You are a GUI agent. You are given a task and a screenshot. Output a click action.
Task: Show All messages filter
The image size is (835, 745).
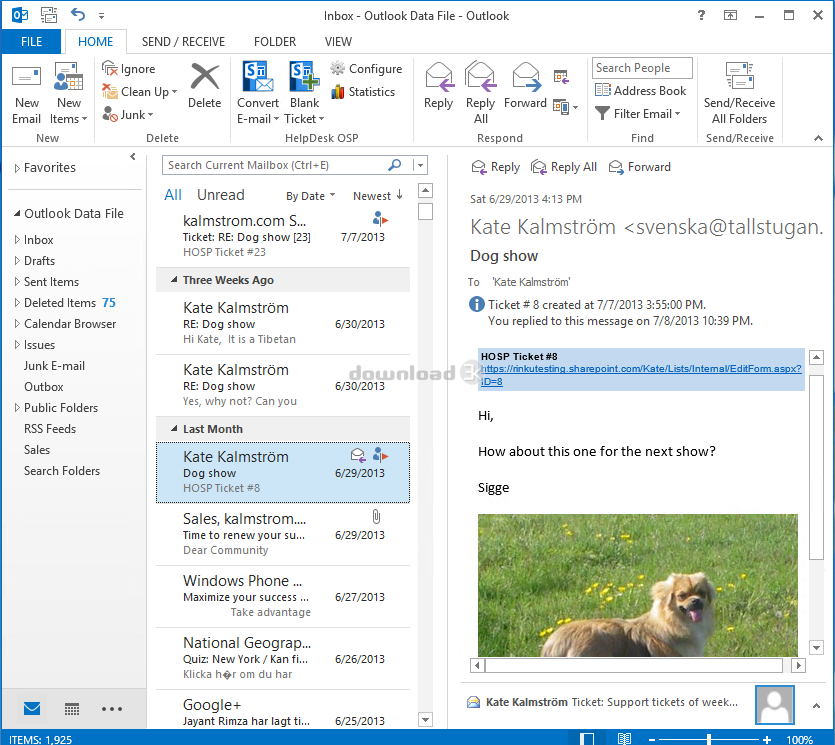(x=173, y=195)
